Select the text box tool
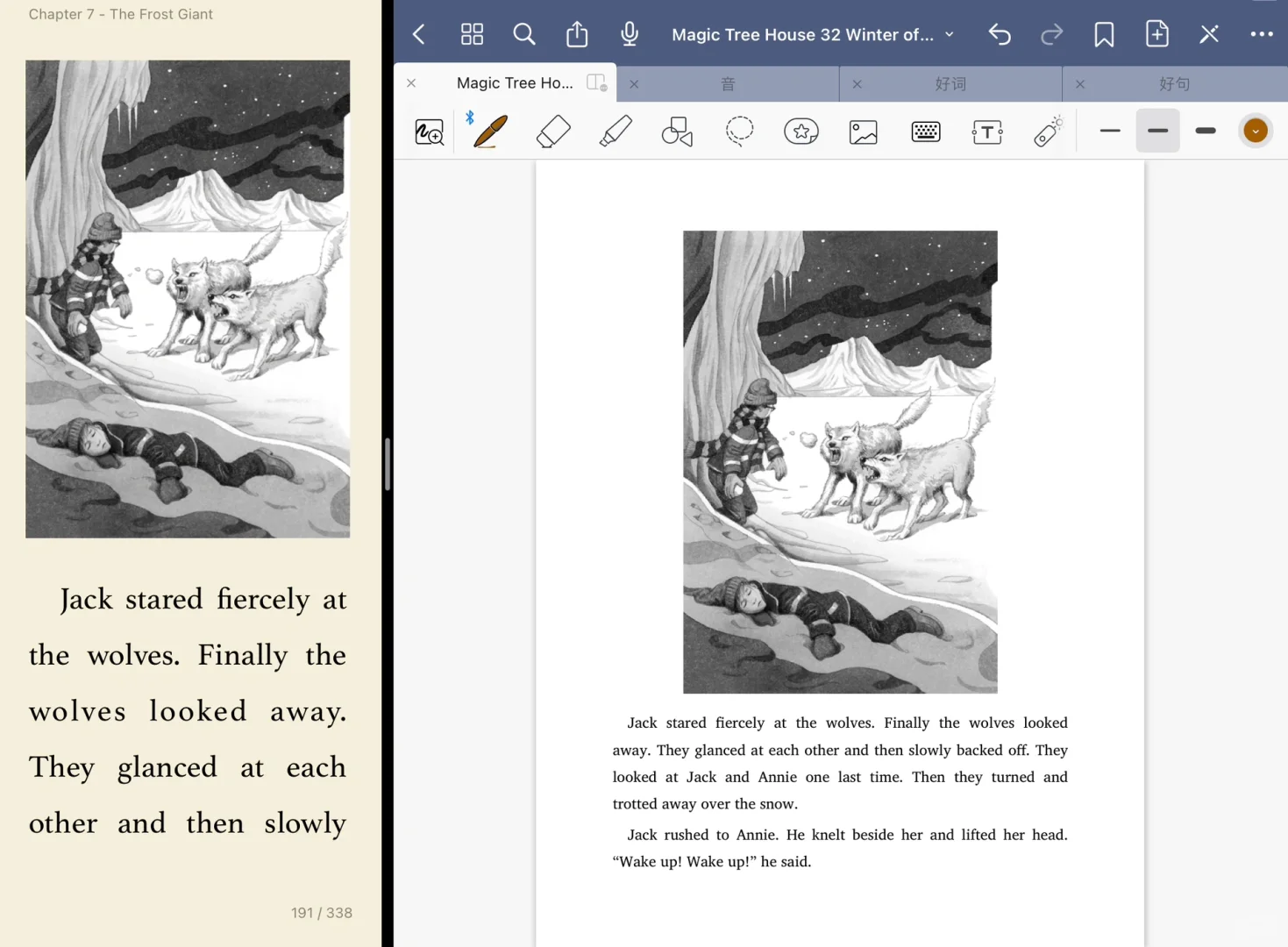 tap(987, 132)
